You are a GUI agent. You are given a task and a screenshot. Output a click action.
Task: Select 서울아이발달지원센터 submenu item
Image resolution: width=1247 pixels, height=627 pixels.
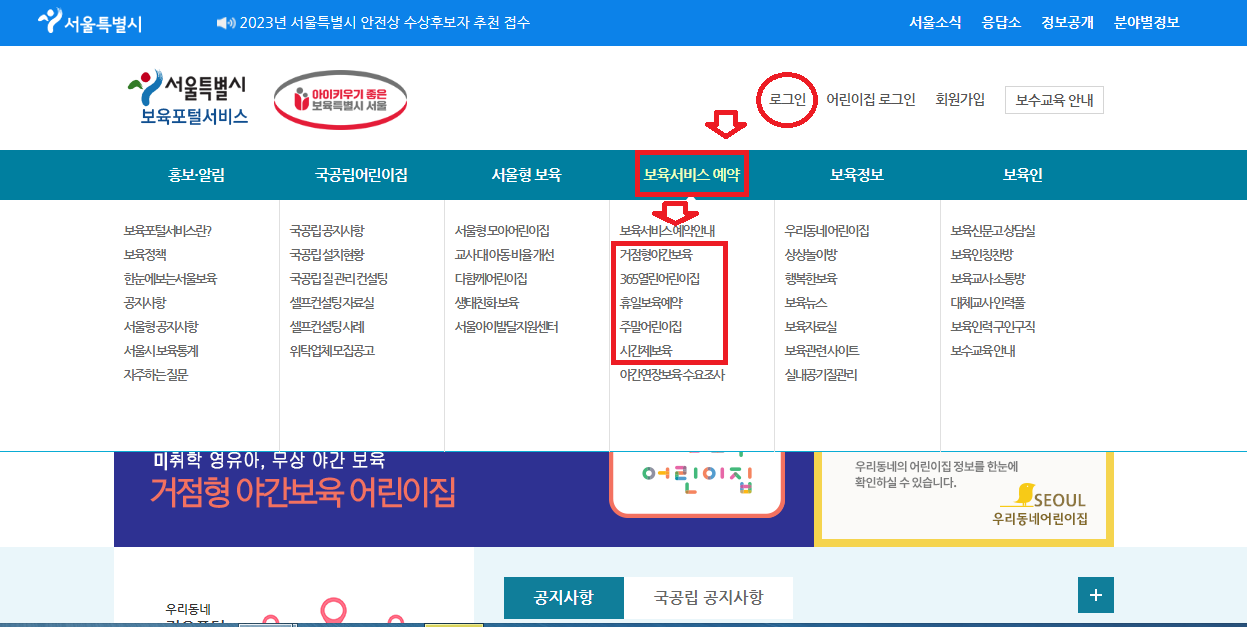click(506, 327)
